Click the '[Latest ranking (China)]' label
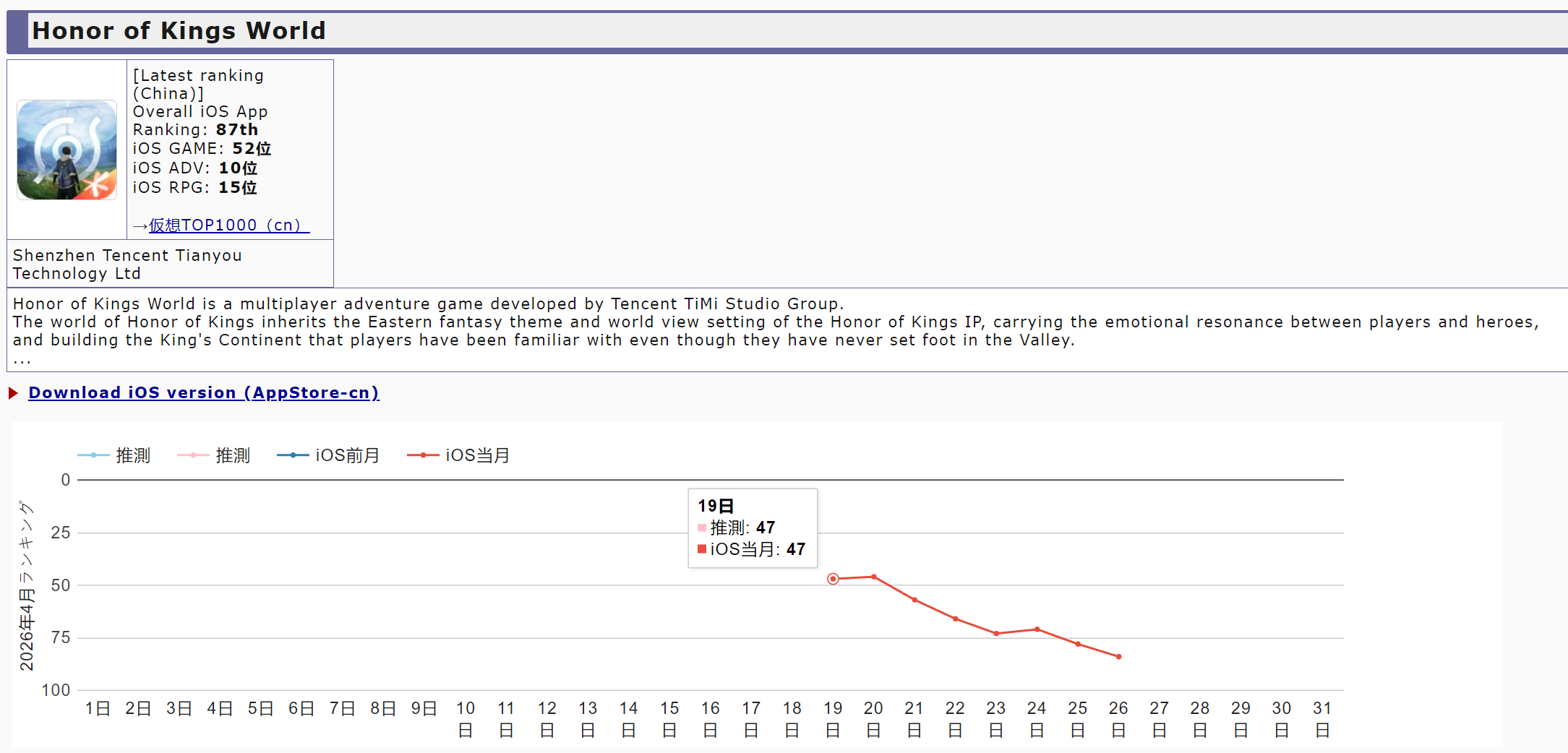This screenshot has height=753, width=1568. click(x=198, y=85)
